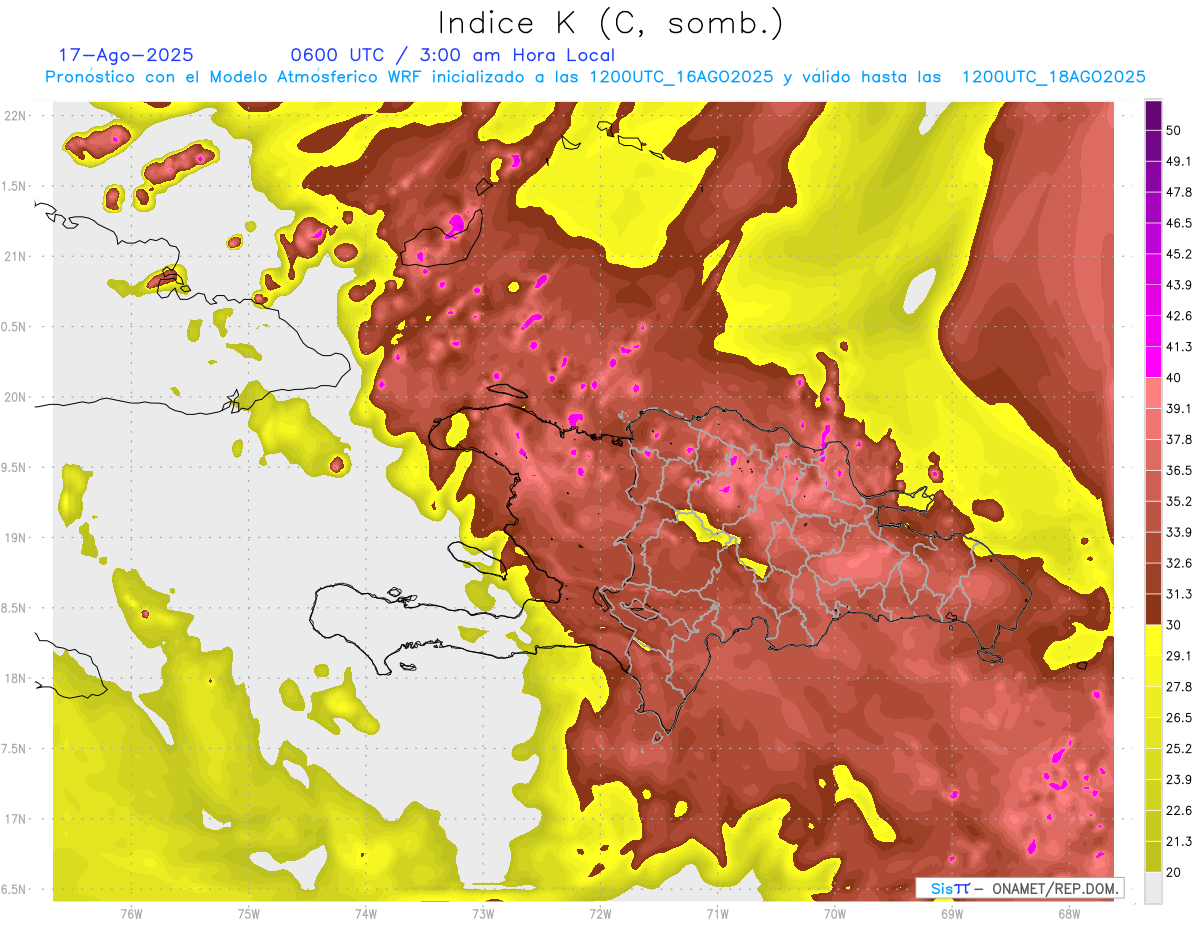The height and width of the screenshot is (927, 1200).
Task: Click the "Pronostico con el Modelo Atmosferico WRF" subtitle line
Action: (595, 77)
